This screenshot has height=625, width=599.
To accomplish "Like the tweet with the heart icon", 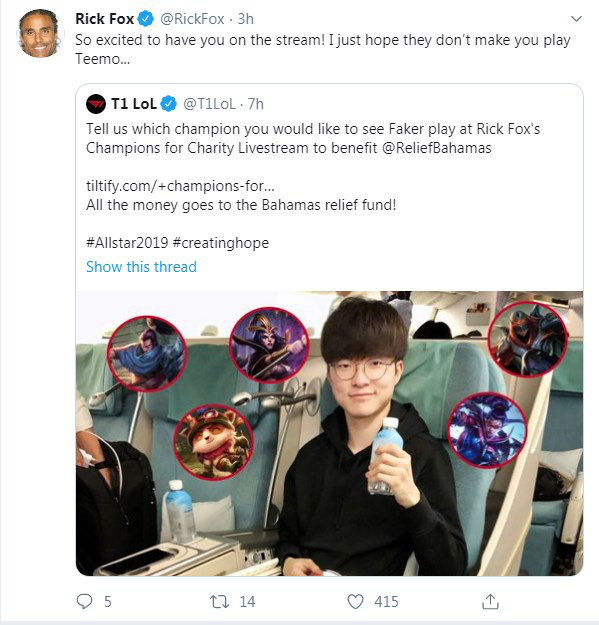I will [355, 601].
